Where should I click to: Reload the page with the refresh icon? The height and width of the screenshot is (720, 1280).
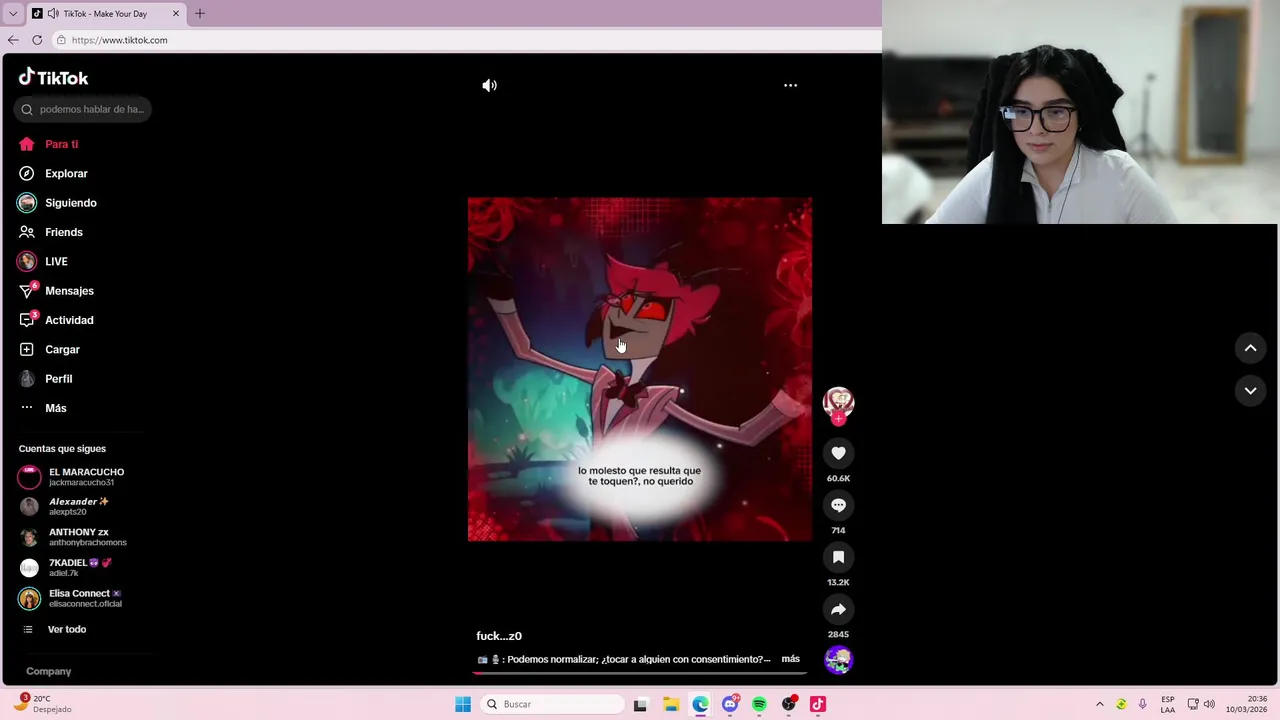pos(37,40)
